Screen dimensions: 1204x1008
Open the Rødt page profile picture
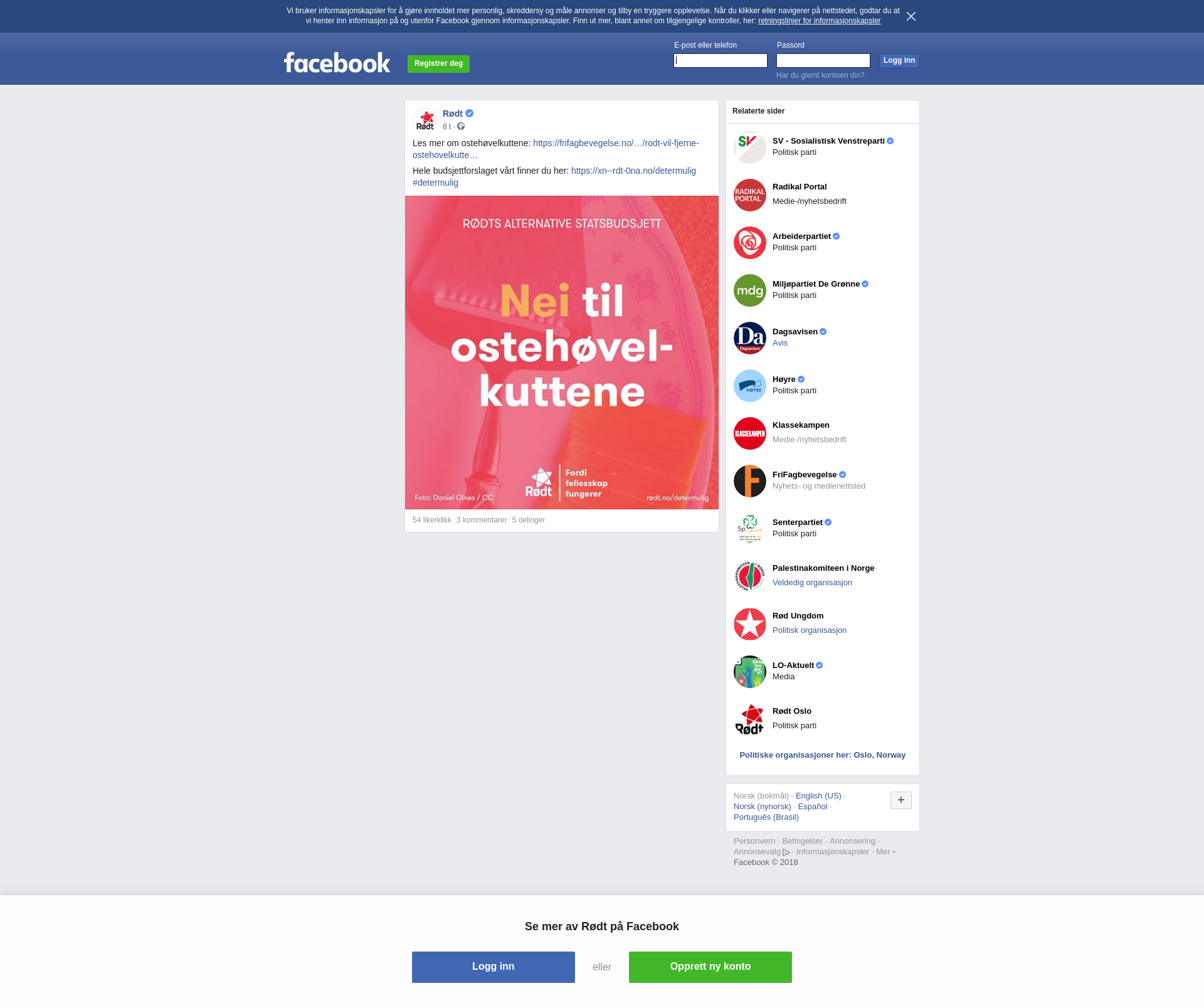(x=425, y=120)
